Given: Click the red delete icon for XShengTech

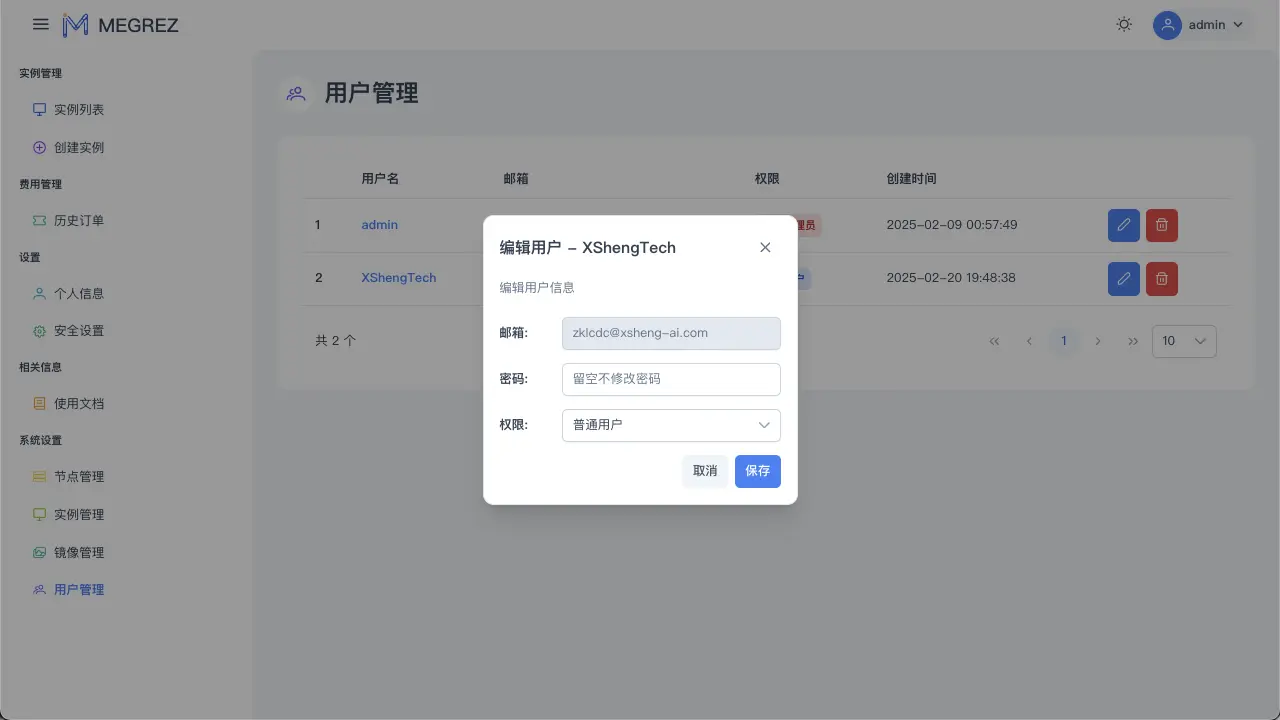Looking at the screenshot, I should [1161, 279].
